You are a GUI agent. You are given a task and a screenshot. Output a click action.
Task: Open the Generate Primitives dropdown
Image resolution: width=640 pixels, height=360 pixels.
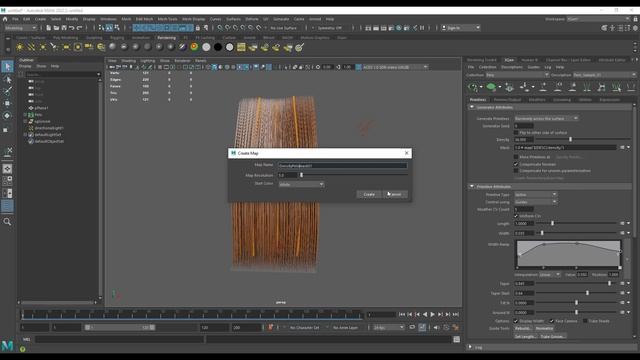pyautogui.click(x=546, y=118)
